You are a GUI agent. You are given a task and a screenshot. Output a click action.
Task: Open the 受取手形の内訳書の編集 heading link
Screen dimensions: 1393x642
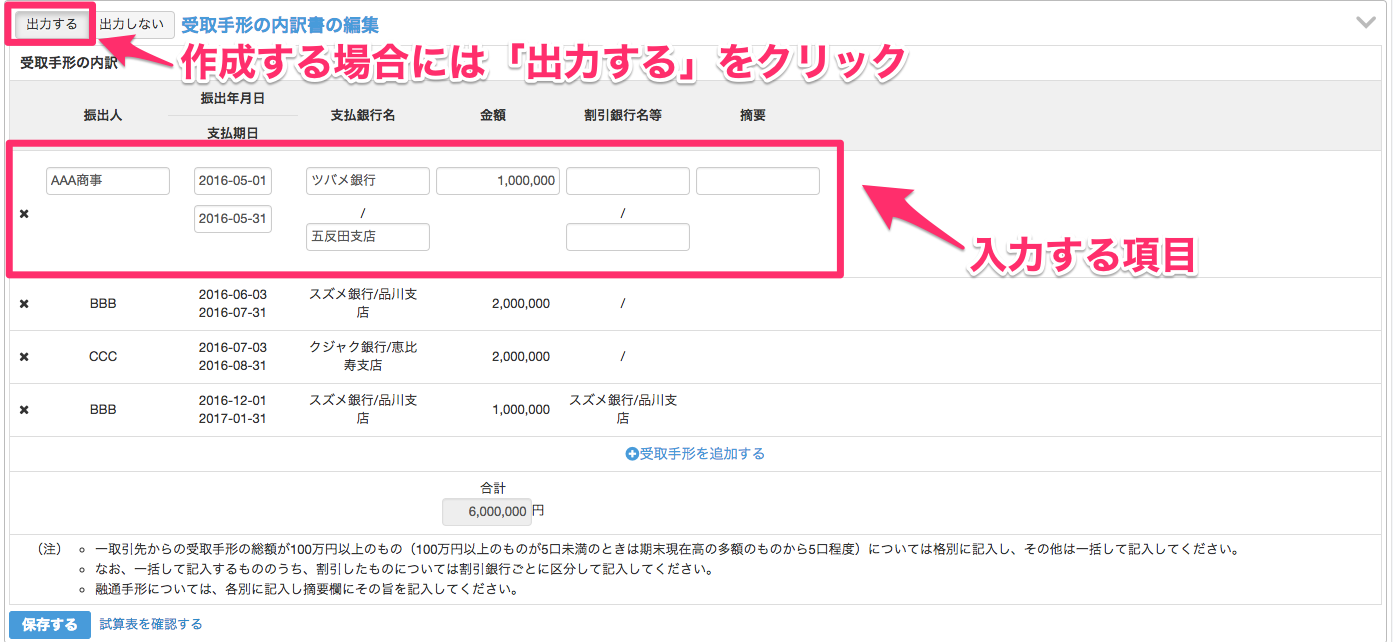(x=280, y=24)
